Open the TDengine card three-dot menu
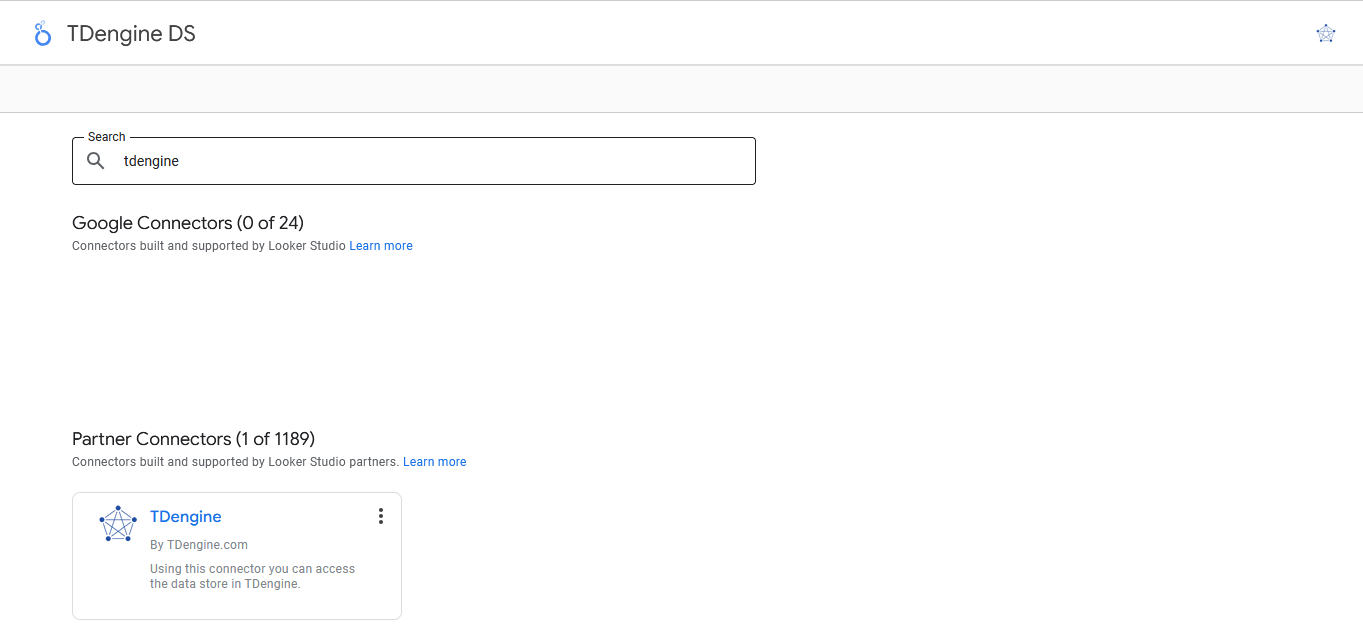Viewport: 1363px width, 636px height. pyautogui.click(x=380, y=516)
